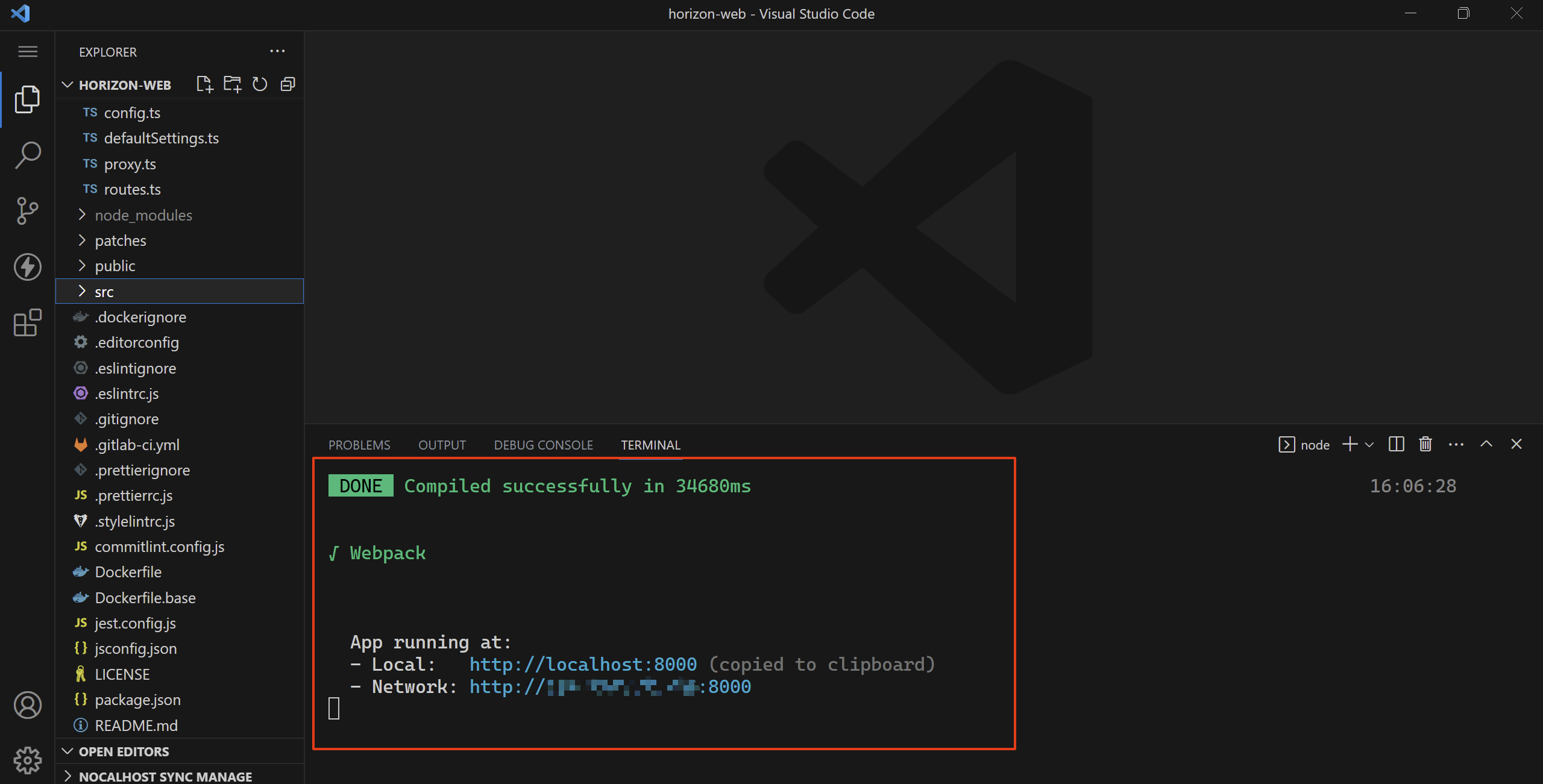Open .gitignore file
The image size is (1543, 784).
point(180,419)
